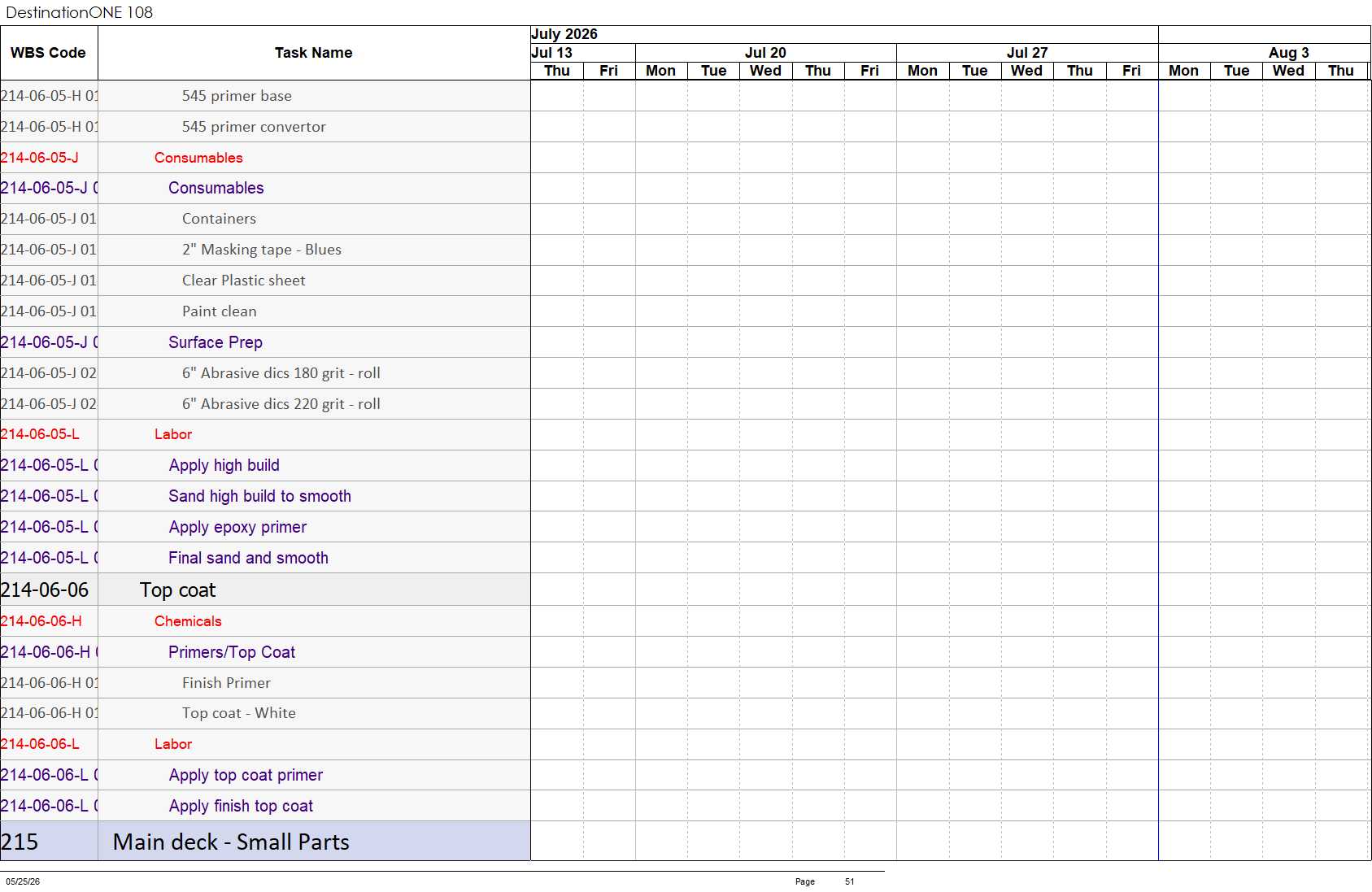Image resolution: width=1372 pixels, height=892 pixels.
Task: Click the Thu column under Jul 13
Action: click(557, 71)
